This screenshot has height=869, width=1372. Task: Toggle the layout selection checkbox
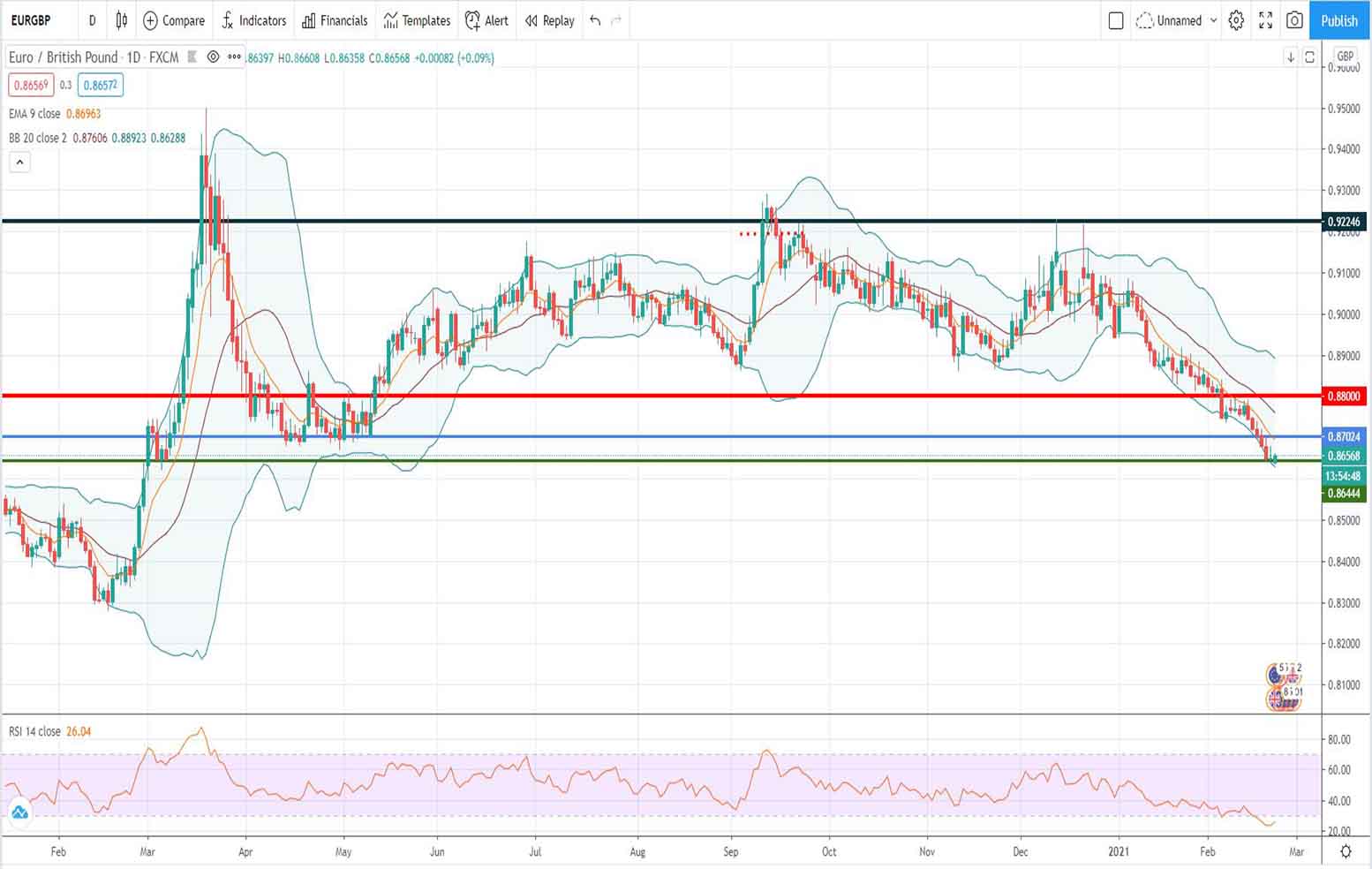click(1116, 20)
